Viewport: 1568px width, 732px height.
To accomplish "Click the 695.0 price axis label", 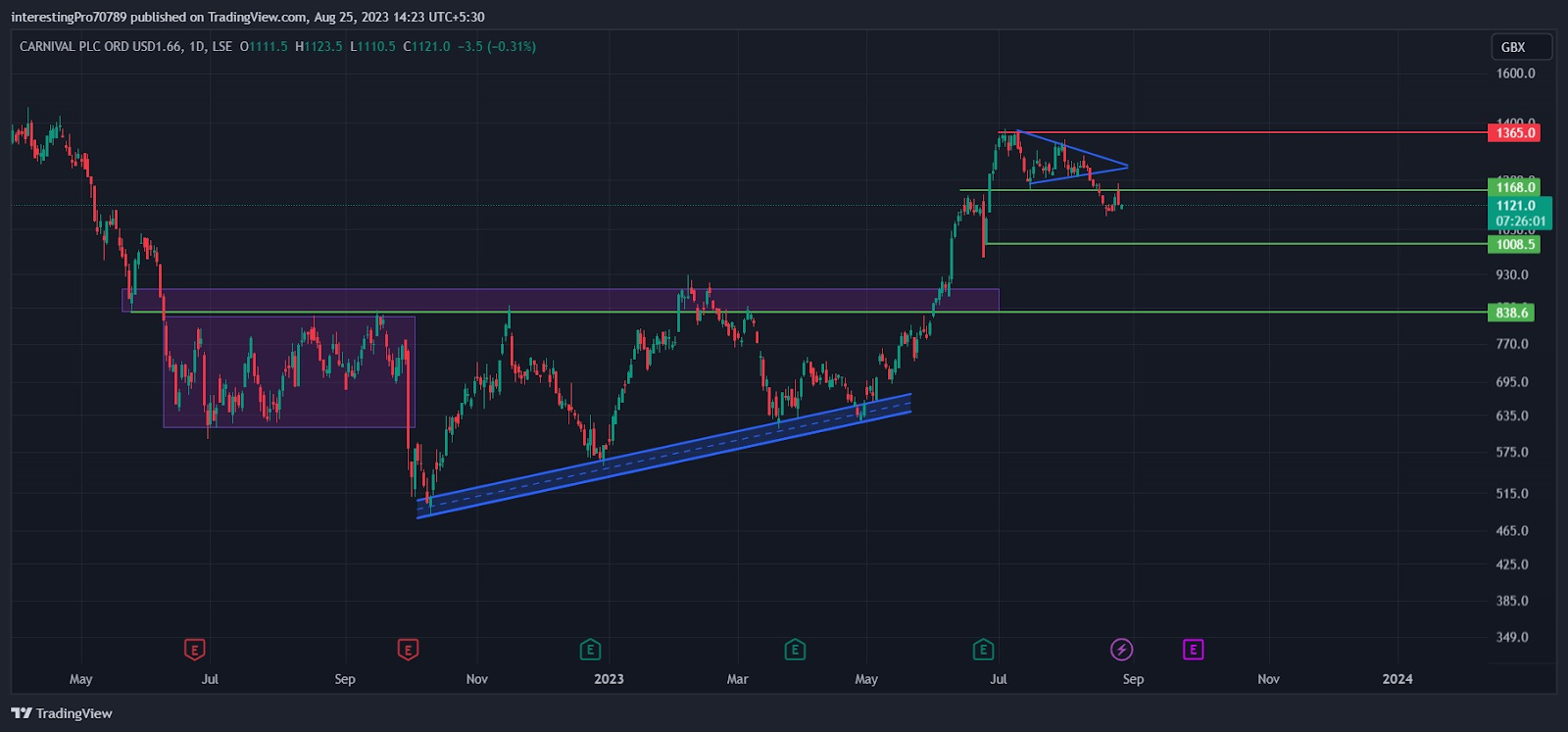I will 1512,382.
